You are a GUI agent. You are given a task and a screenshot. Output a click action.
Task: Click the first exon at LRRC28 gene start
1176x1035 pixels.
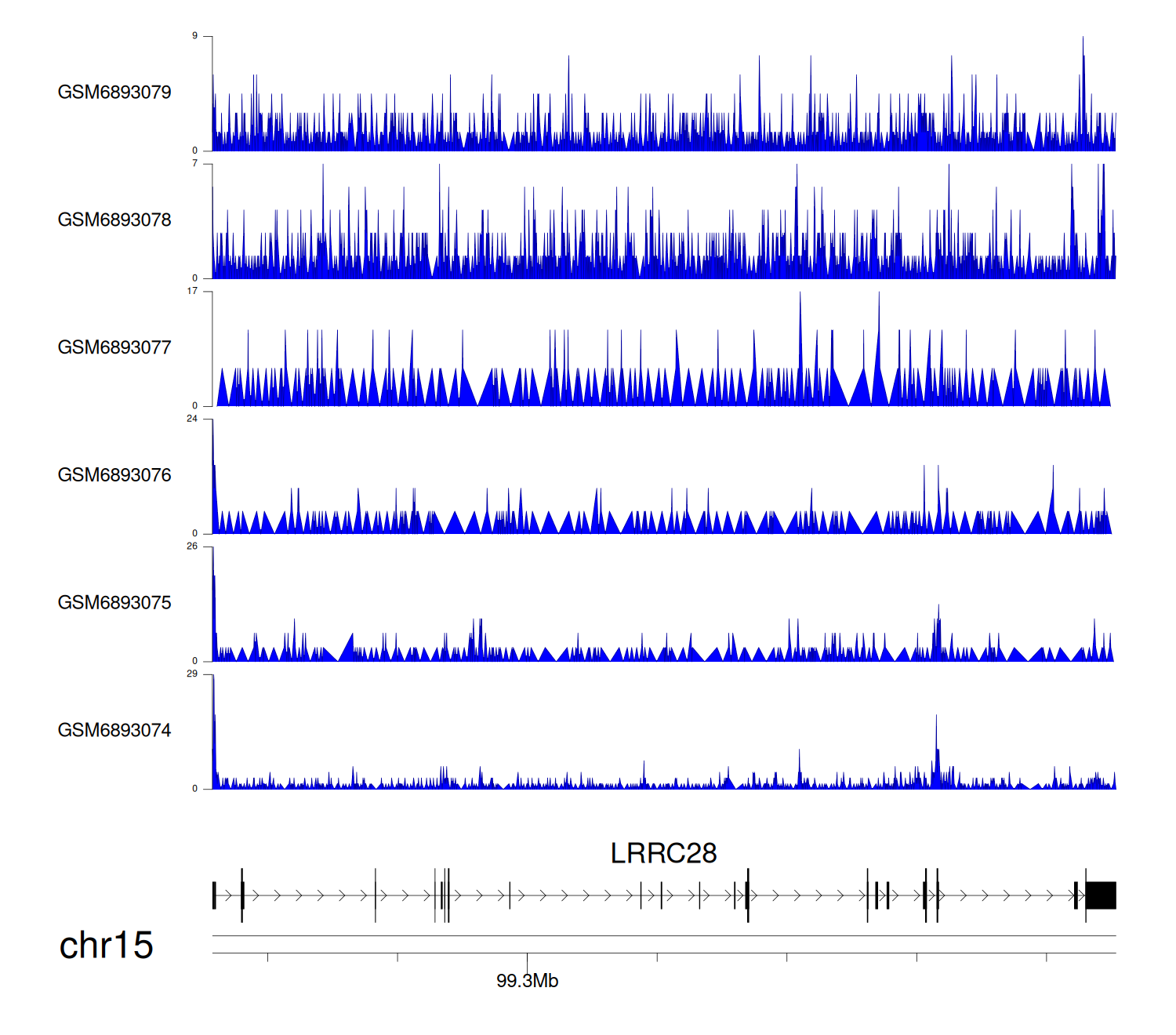point(214,895)
